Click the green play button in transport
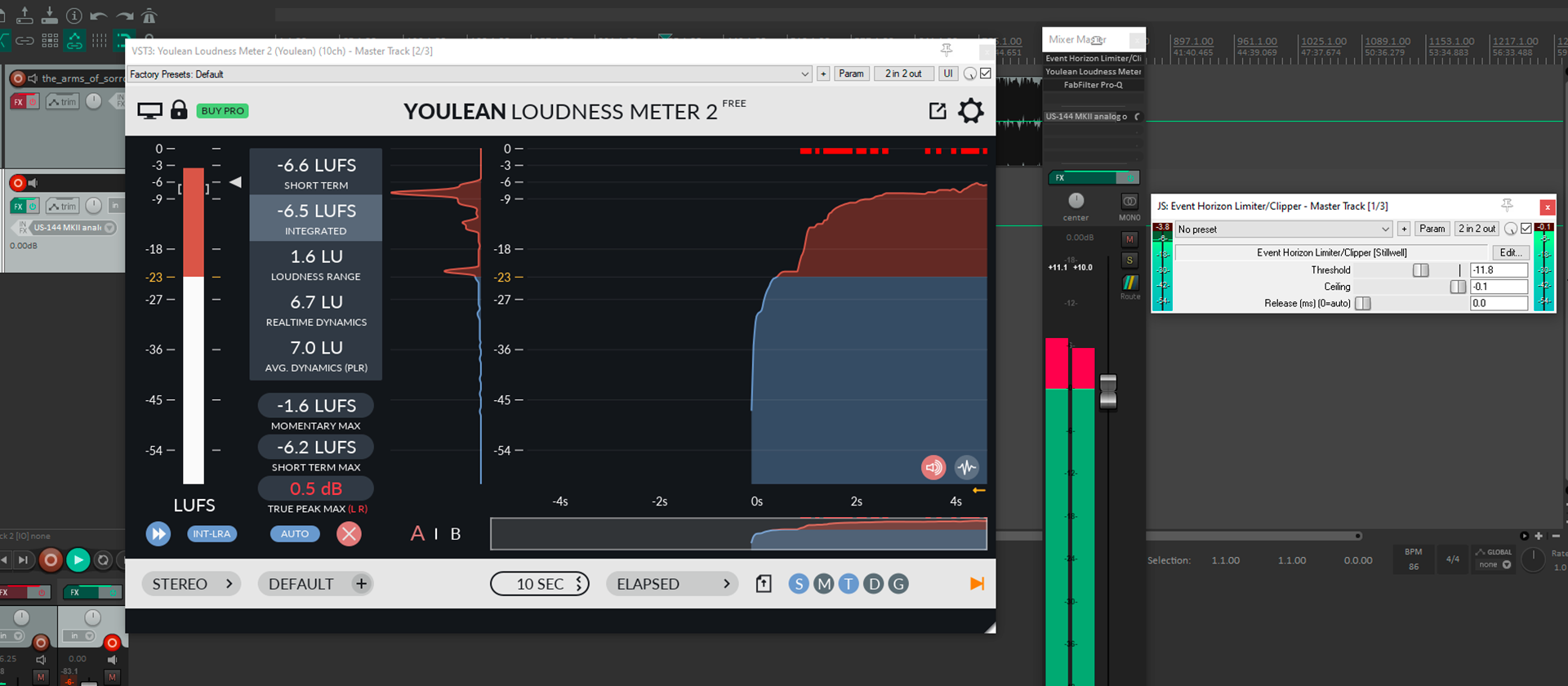Viewport: 1568px width, 686px height. (x=78, y=560)
